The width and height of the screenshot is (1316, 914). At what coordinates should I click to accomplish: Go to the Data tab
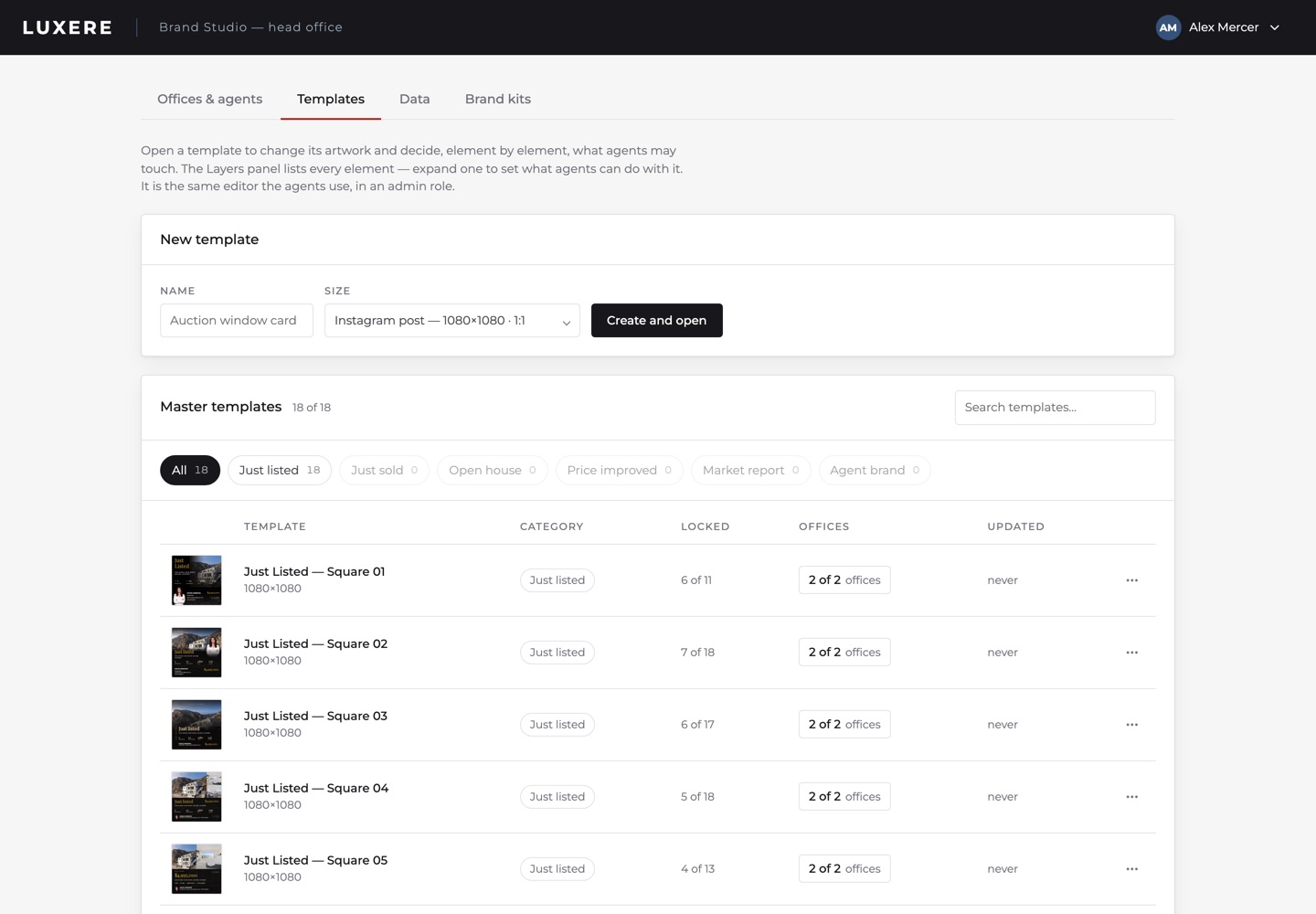click(x=415, y=99)
